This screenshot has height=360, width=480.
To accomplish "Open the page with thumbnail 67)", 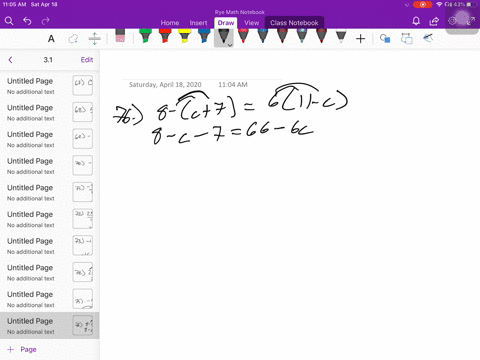I will coord(50,86).
